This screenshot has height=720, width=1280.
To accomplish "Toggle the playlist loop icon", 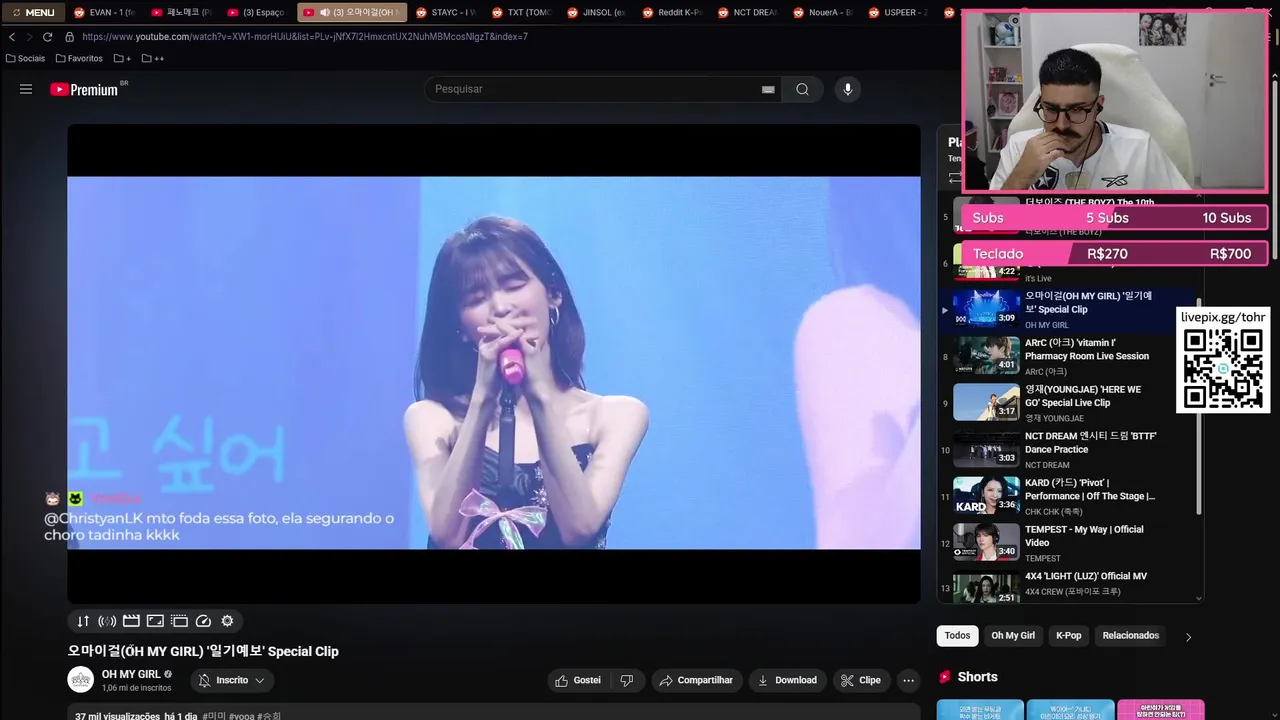I will click(x=954, y=178).
